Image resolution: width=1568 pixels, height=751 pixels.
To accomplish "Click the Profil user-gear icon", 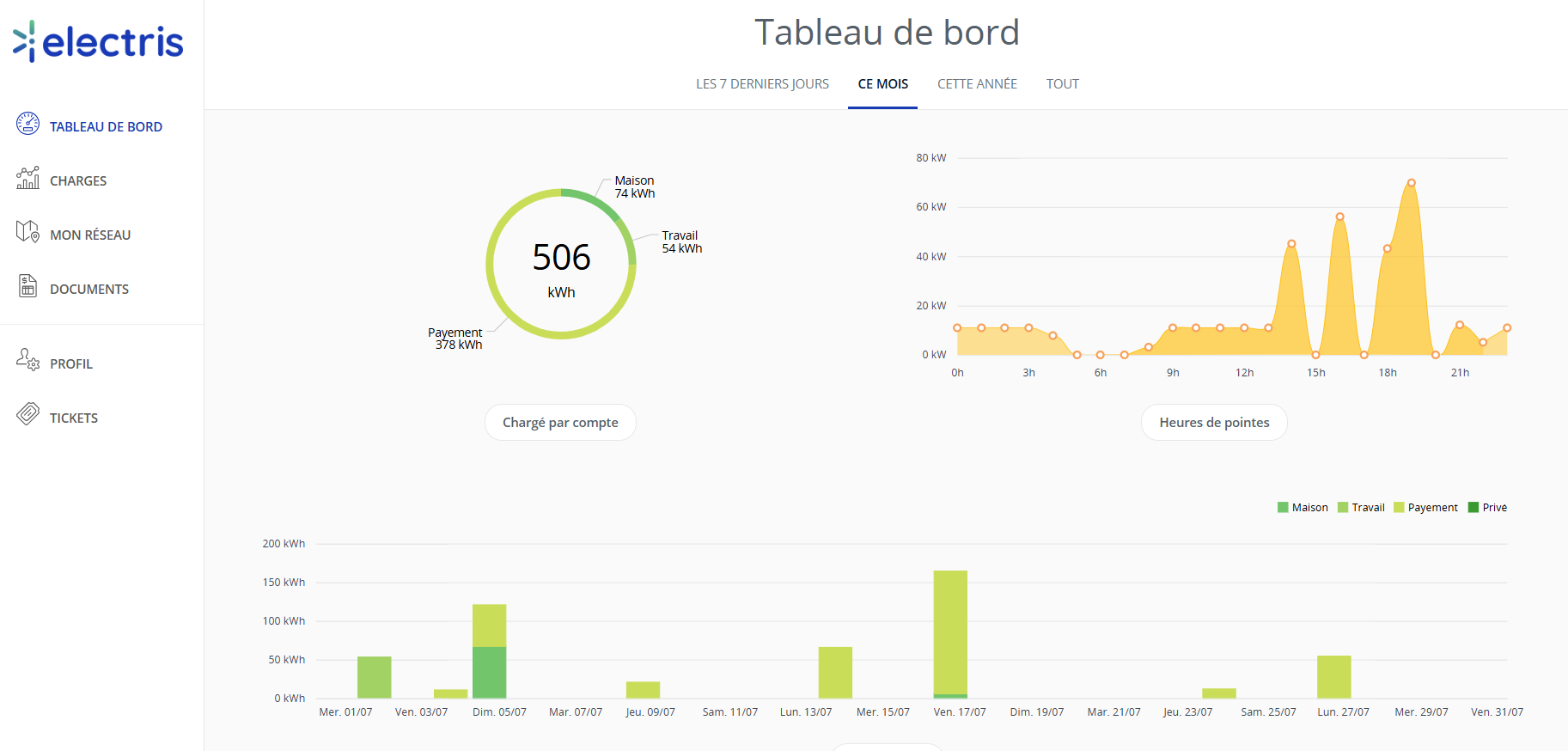I will [27, 359].
